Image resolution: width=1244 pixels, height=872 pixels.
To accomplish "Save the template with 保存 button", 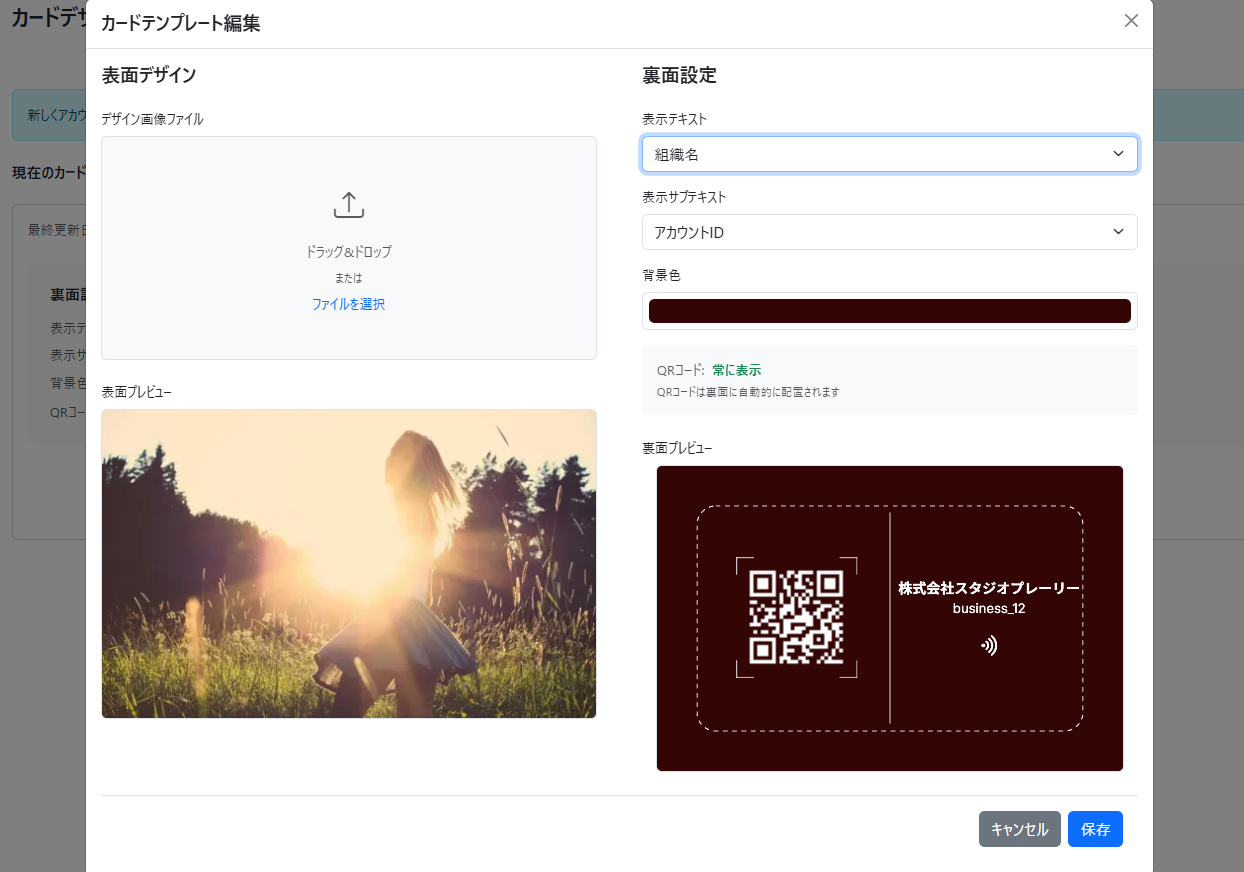I will [1095, 829].
